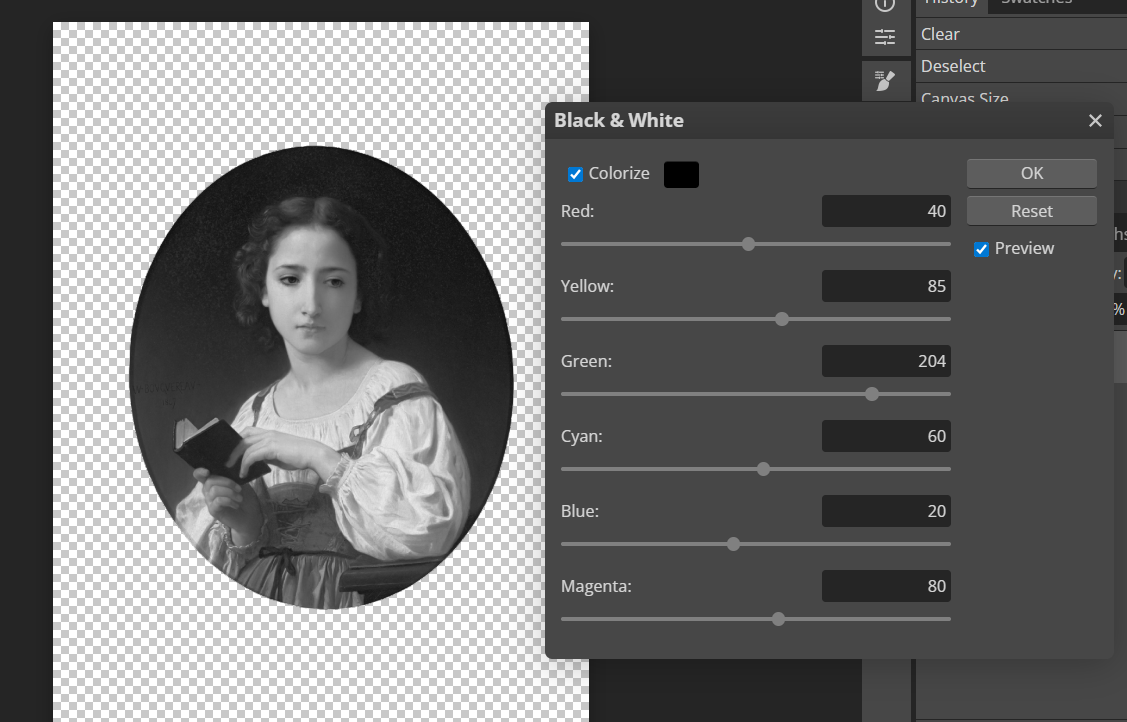Viewport: 1127px width, 722px height.
Task: Select the History tab
Action: tap(951, 3)
